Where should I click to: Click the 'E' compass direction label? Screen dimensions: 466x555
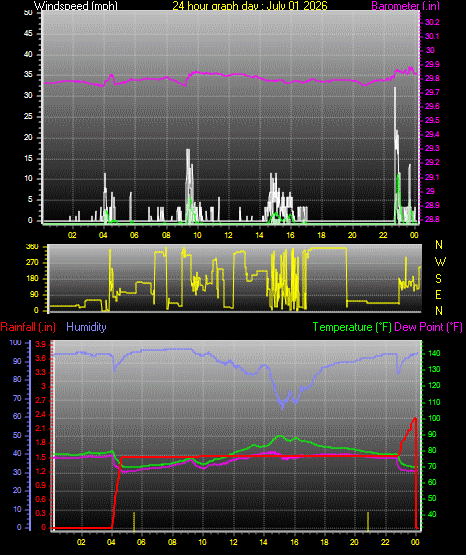click(x=438, y=294)
